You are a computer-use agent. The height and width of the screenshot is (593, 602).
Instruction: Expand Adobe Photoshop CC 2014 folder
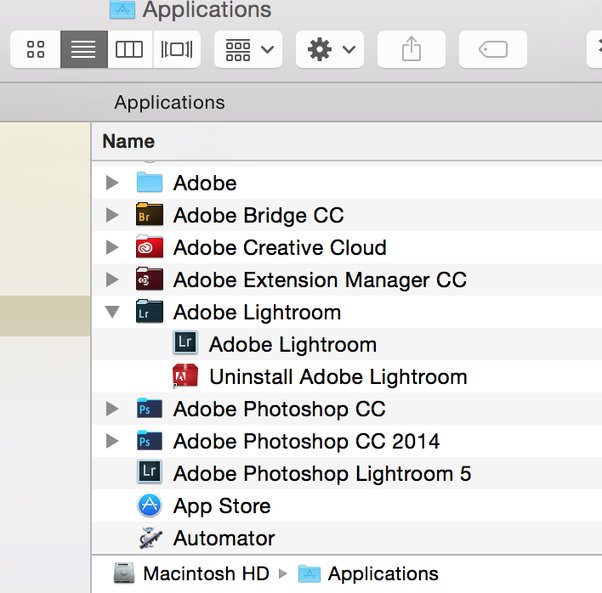112,441
